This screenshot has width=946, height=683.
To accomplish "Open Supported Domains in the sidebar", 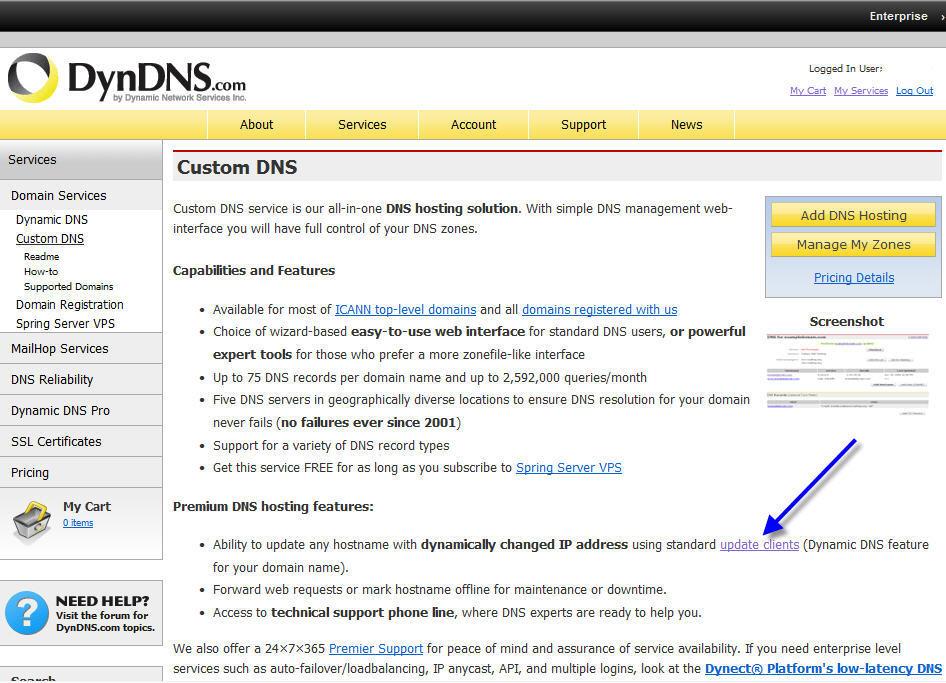I will 69,287.
